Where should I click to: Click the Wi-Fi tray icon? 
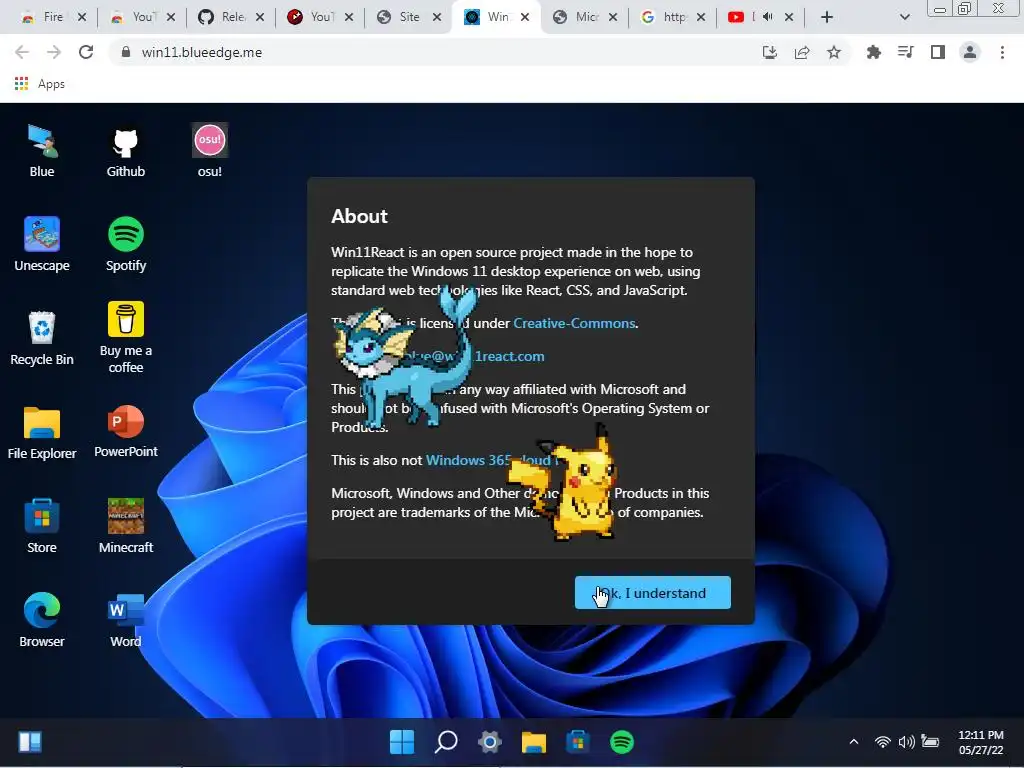click(882, 742)
